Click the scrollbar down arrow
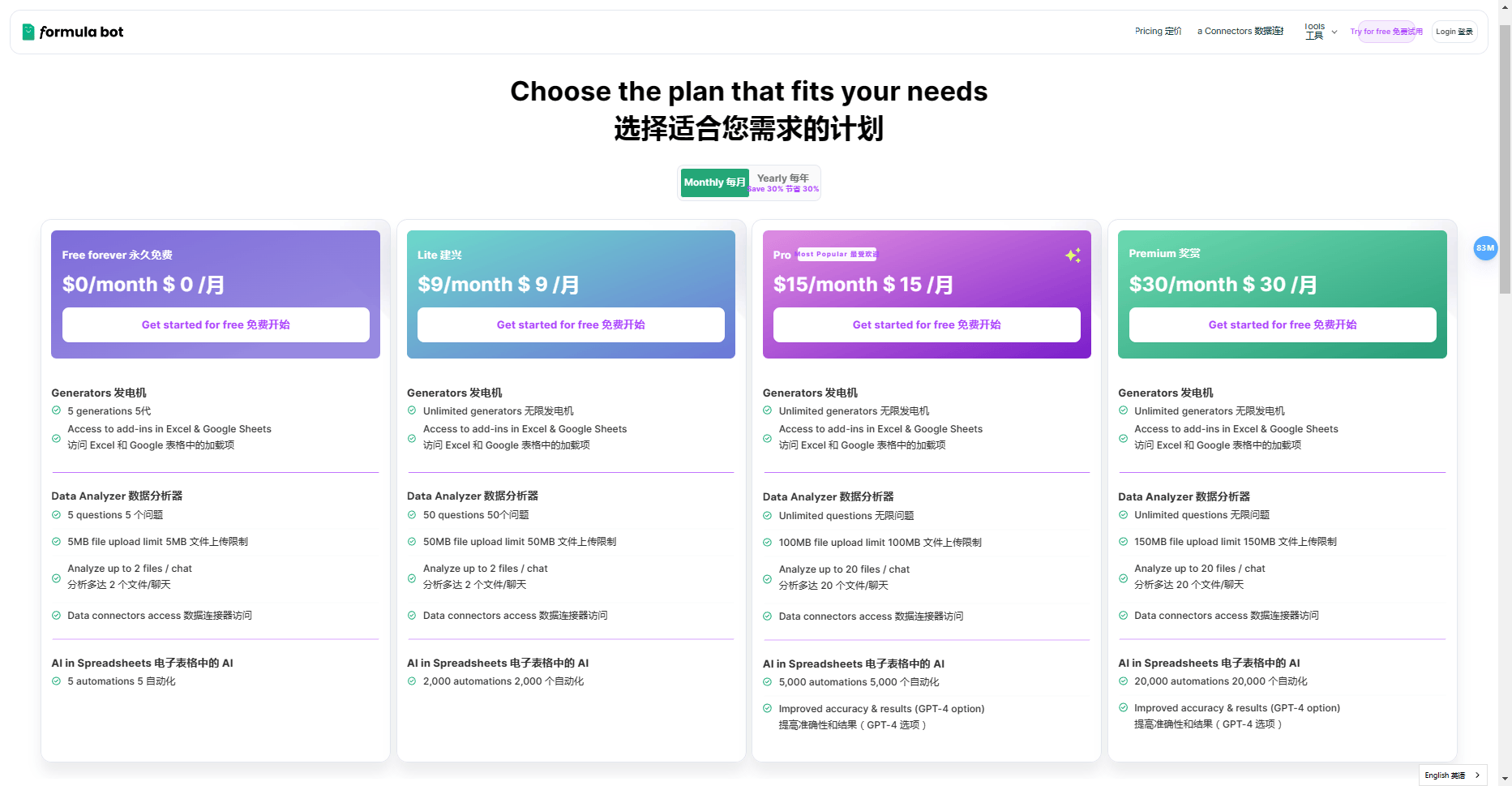Viewport: 1512px width, 786px height. (x=1505, y=780)
